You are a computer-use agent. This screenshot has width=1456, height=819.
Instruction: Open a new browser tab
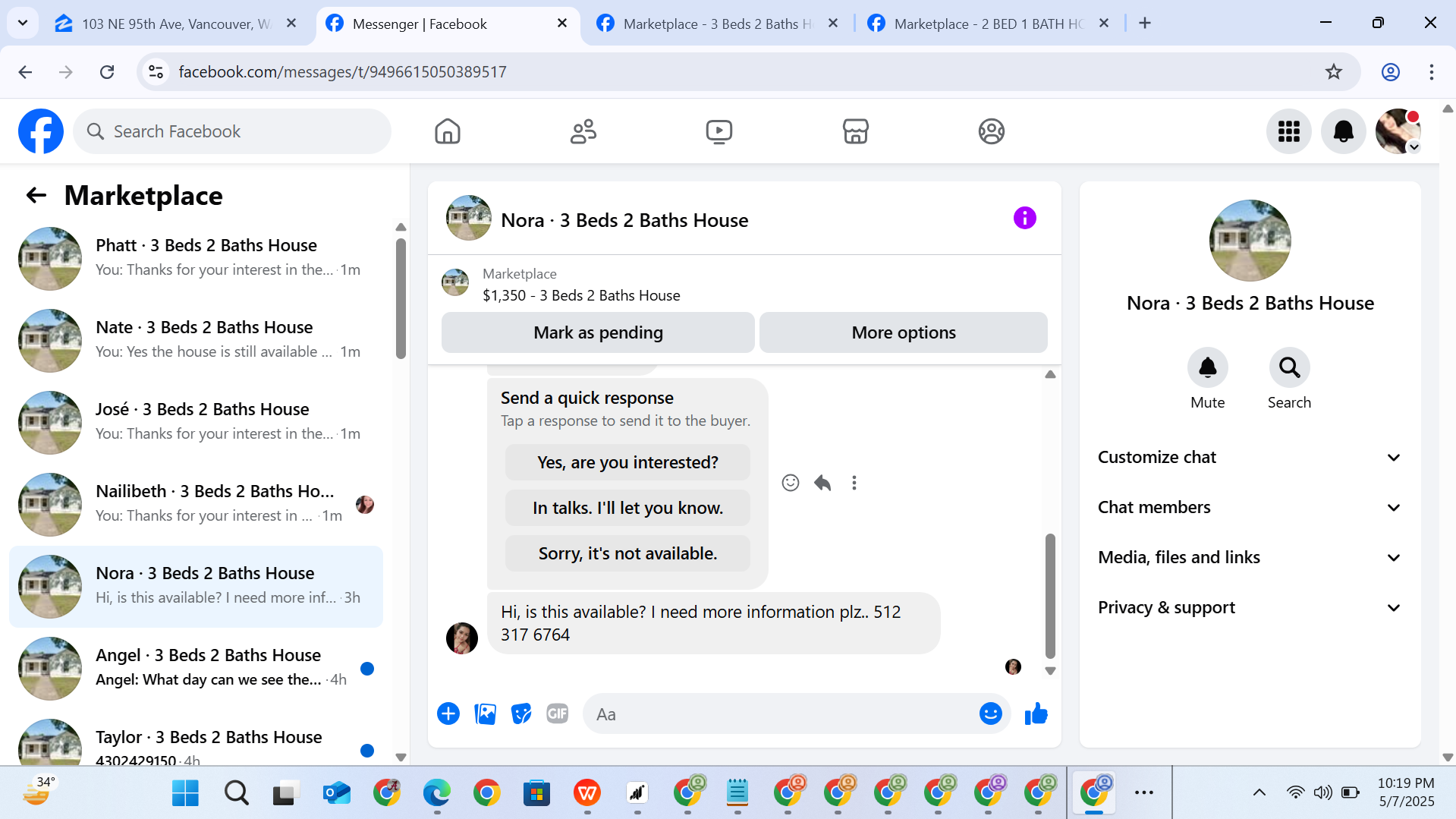1145,24
